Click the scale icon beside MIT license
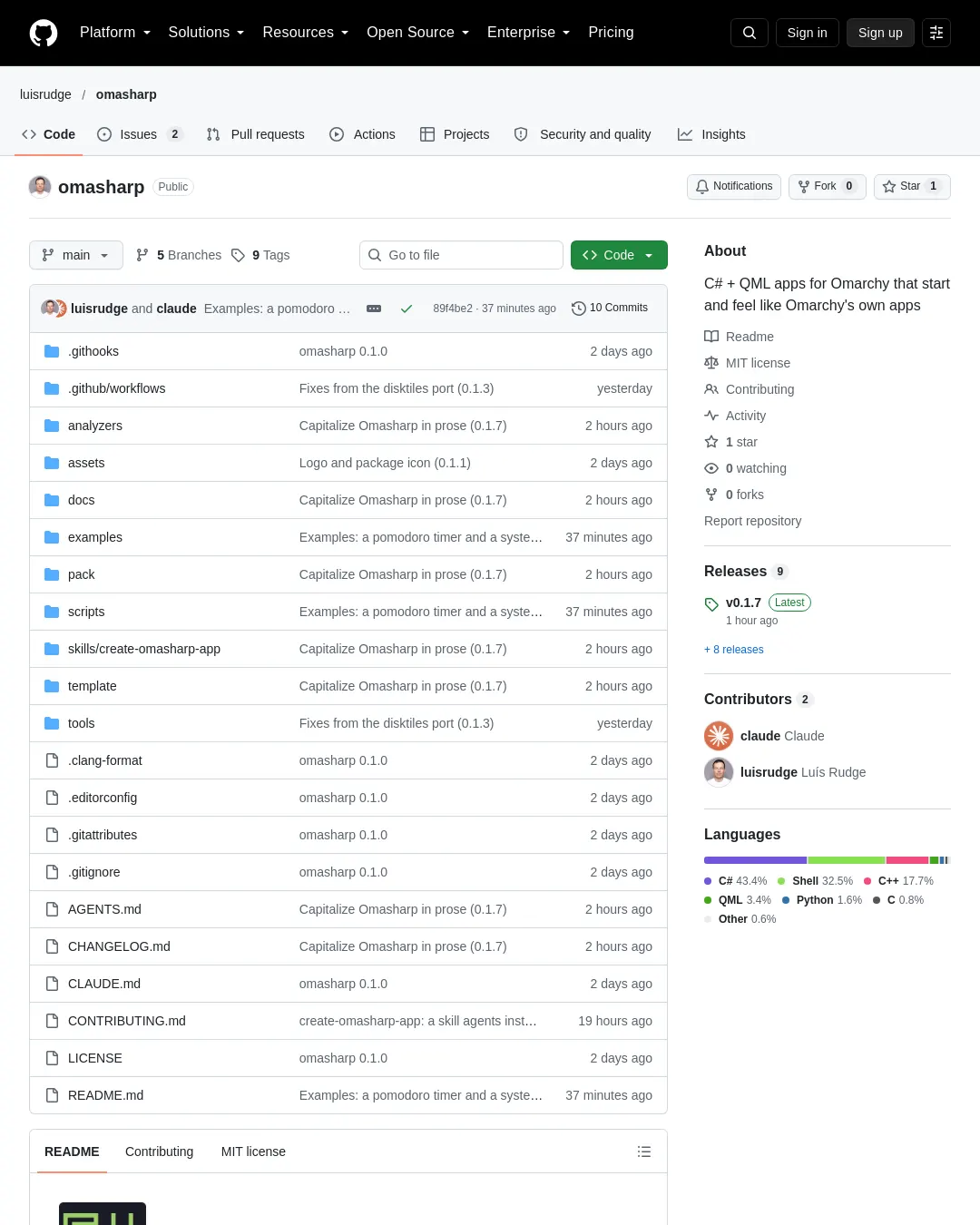This screenshot has width=980, height=1225. point(711,363)
